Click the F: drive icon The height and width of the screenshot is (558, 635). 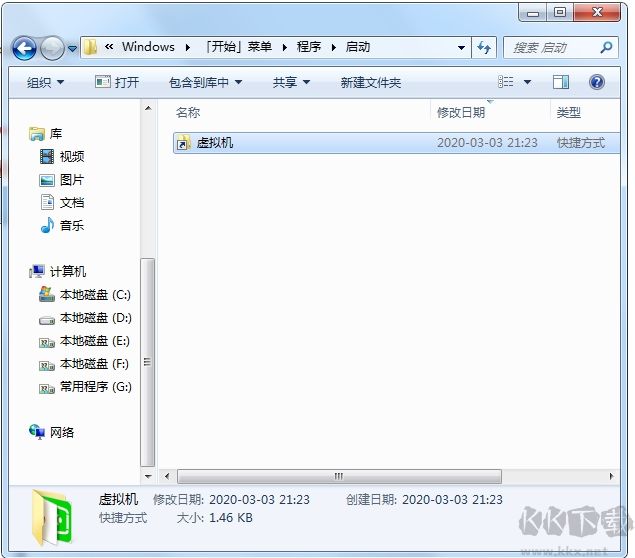click(x=47, y=366)
